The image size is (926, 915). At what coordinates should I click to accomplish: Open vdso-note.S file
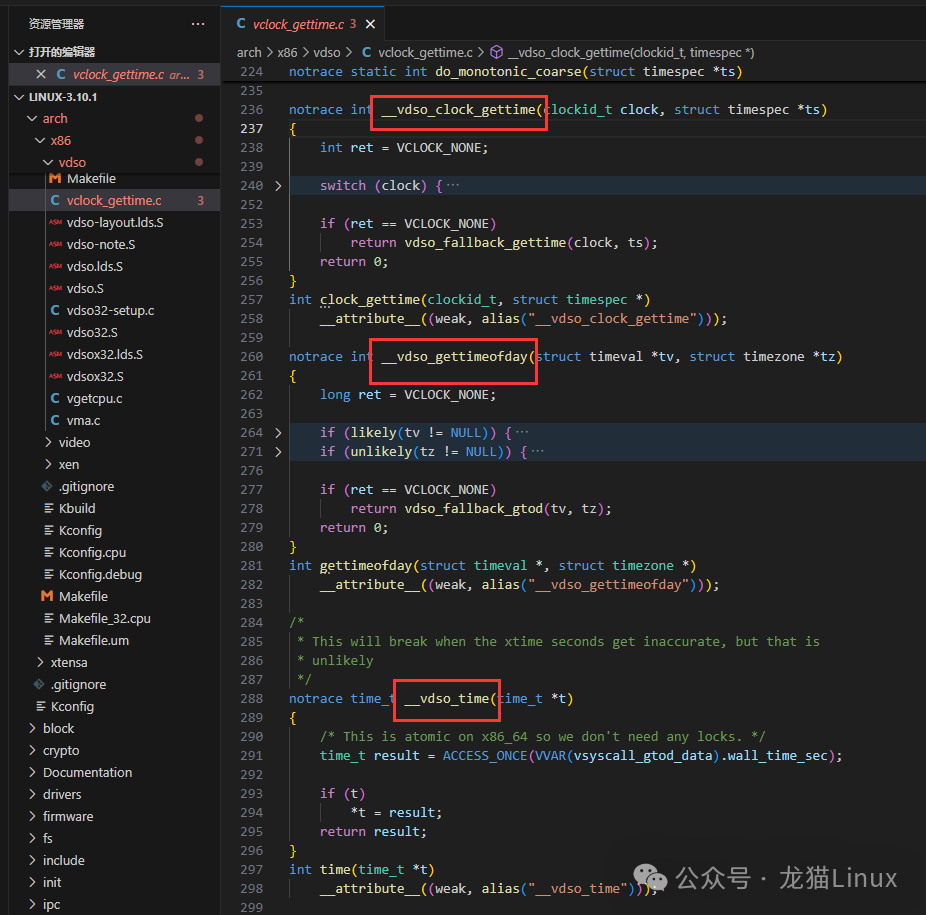pos(115,245)
